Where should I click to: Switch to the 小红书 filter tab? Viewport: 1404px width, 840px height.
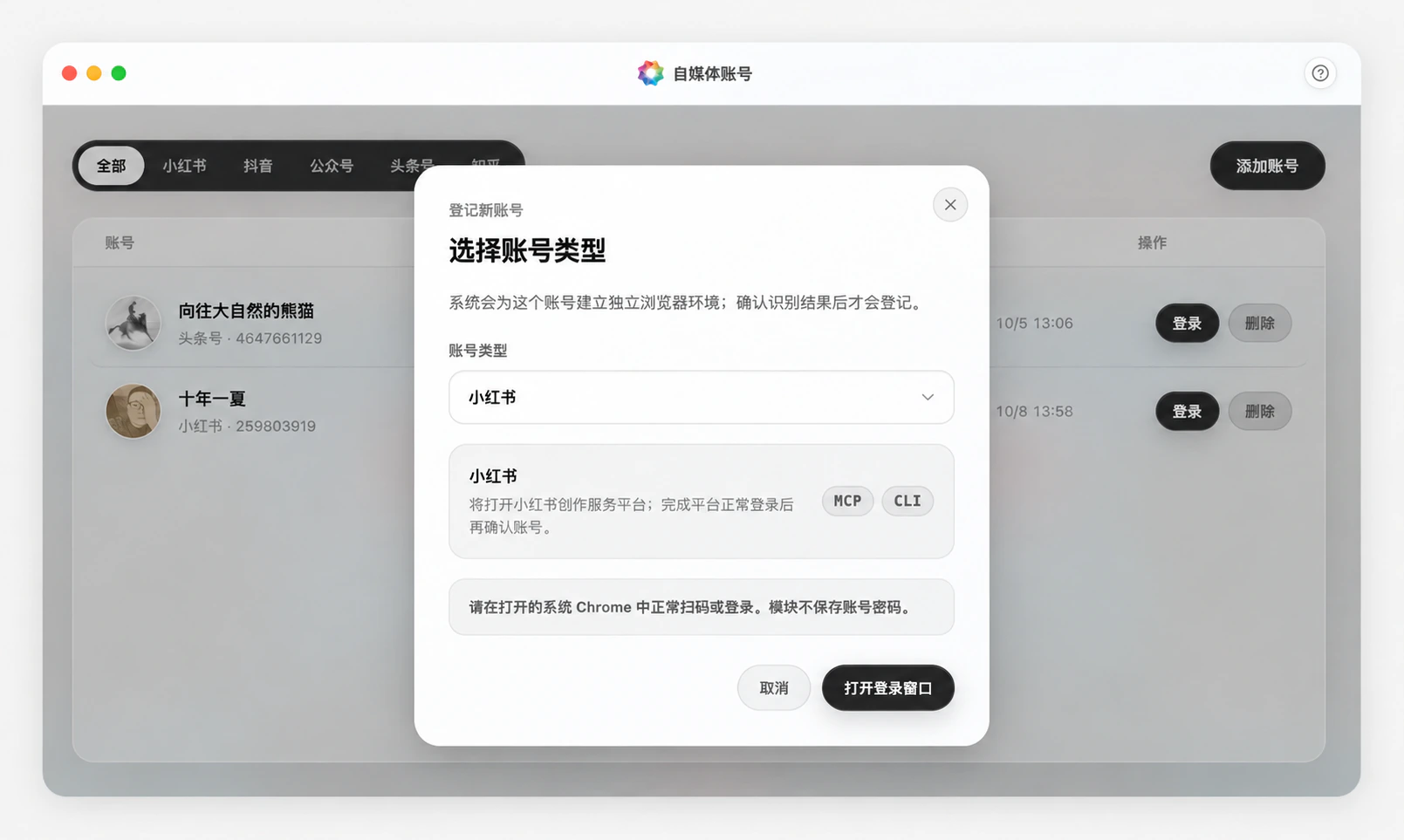coord(184,166)
